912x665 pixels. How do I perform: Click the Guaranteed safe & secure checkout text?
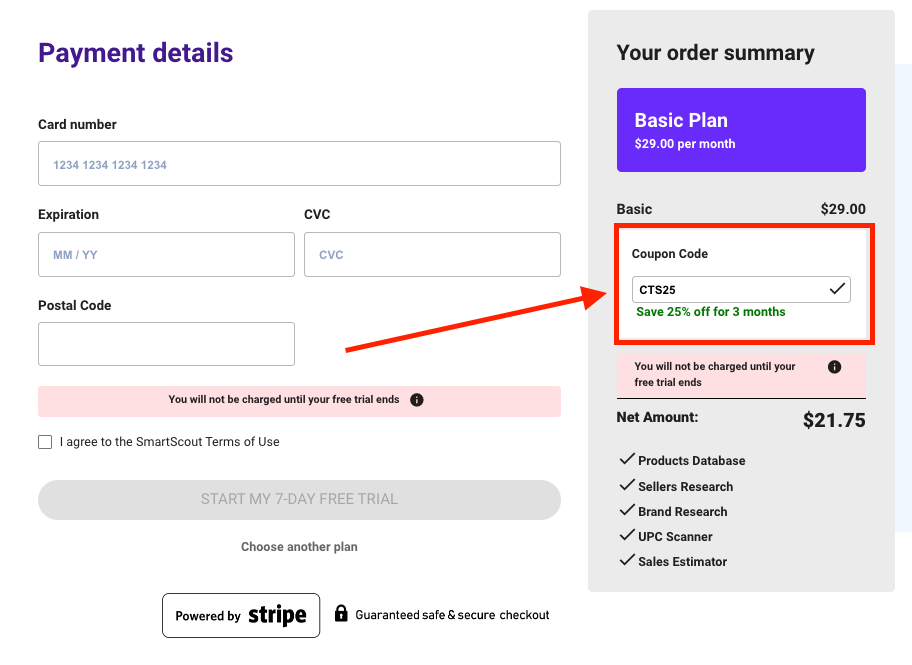coord(452,615)
